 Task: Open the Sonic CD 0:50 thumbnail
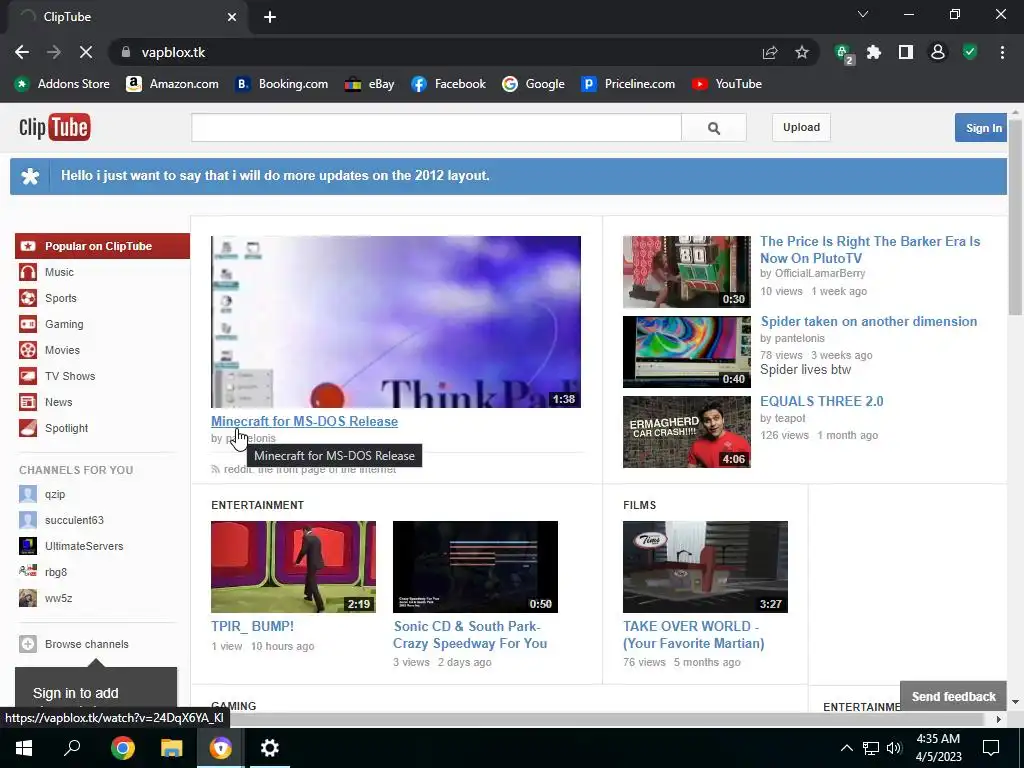tap(475, 567)
